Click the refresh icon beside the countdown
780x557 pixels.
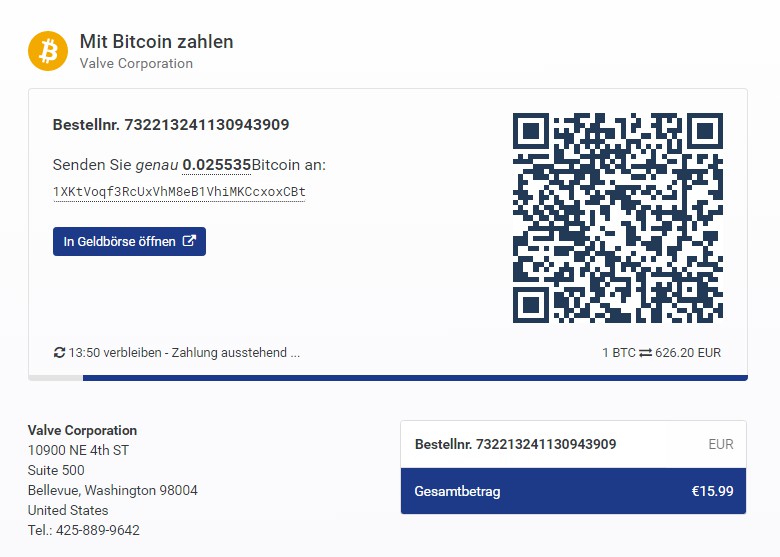pyautogui.click(x=59, y=353)
